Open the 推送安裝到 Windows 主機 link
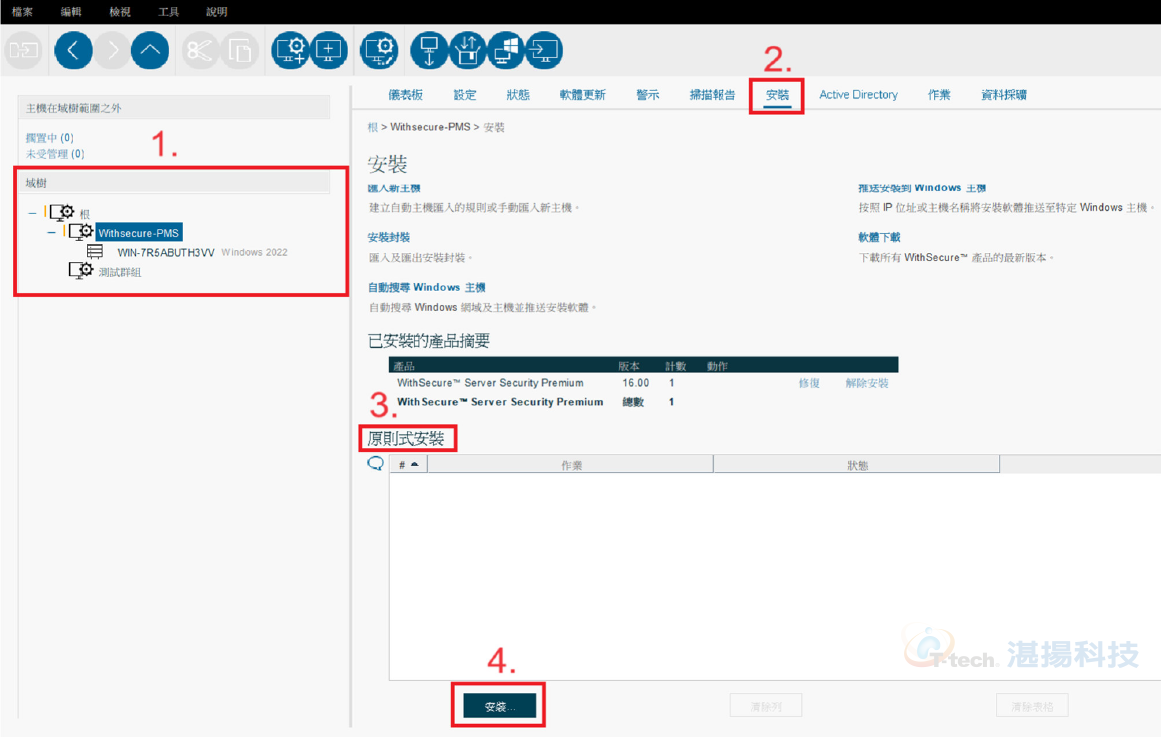This screenshot has width=1163, height=738. (x=922, y=188)
